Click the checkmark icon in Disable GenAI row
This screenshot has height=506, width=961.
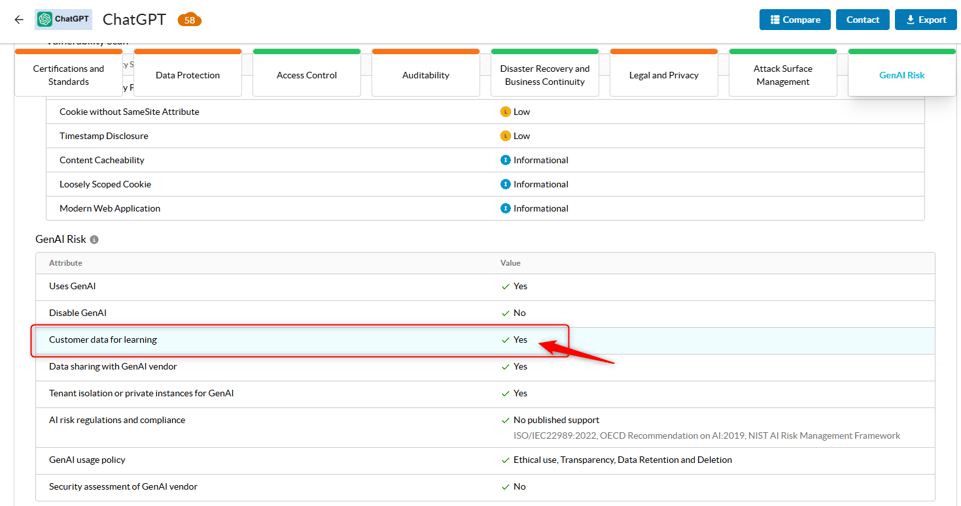coord(505,313)
